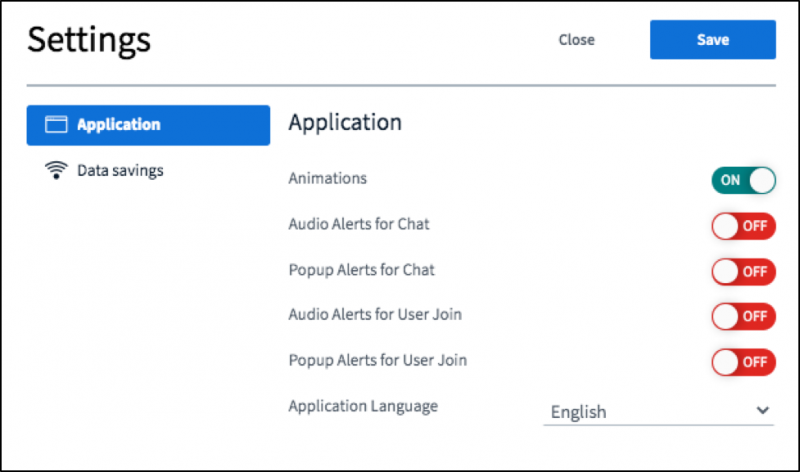Click the Audio Alerts for Chat label
Screen dimensions: 800x472
tap(359, 224)
